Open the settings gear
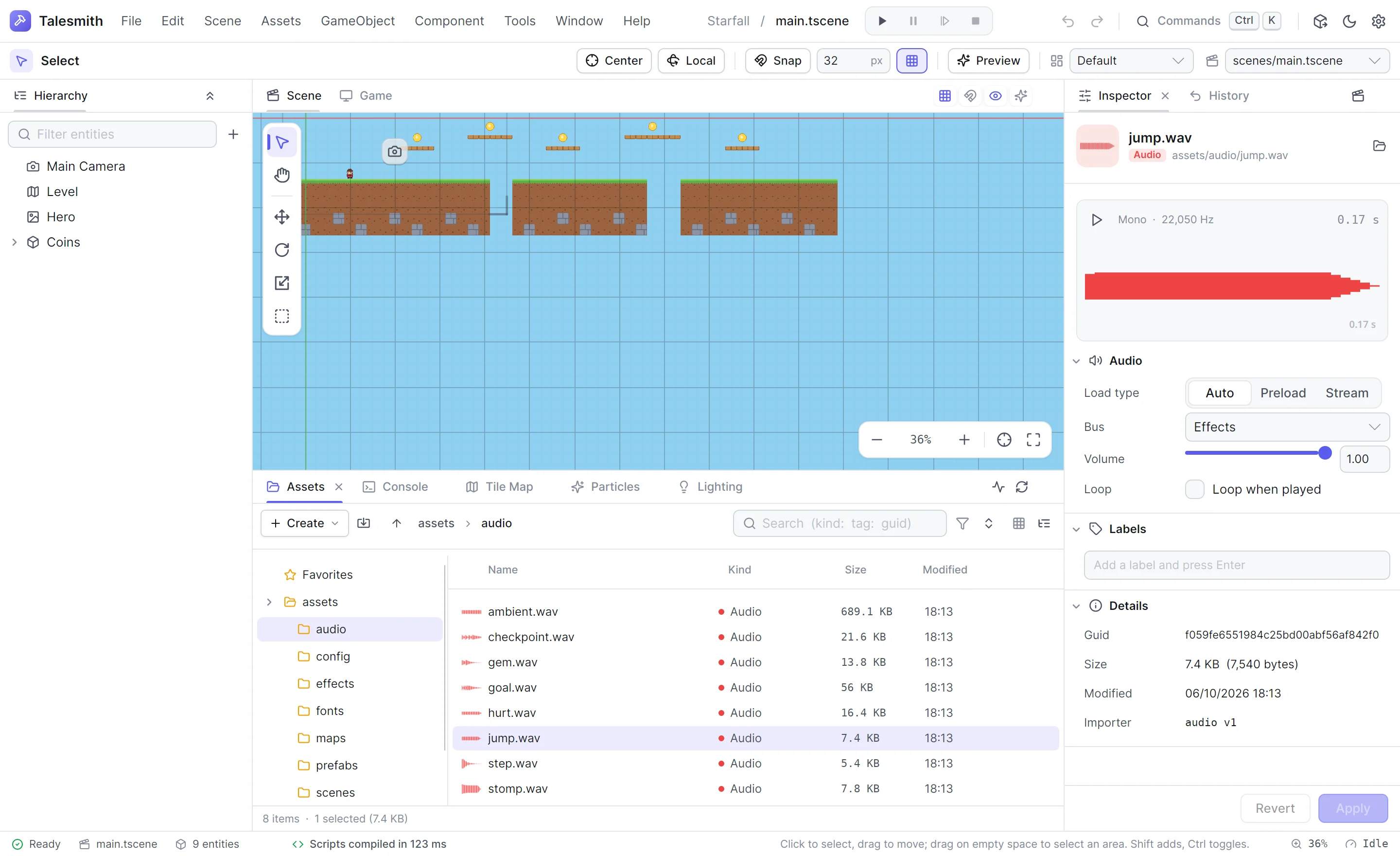1400x856 pixels. 1379,21
